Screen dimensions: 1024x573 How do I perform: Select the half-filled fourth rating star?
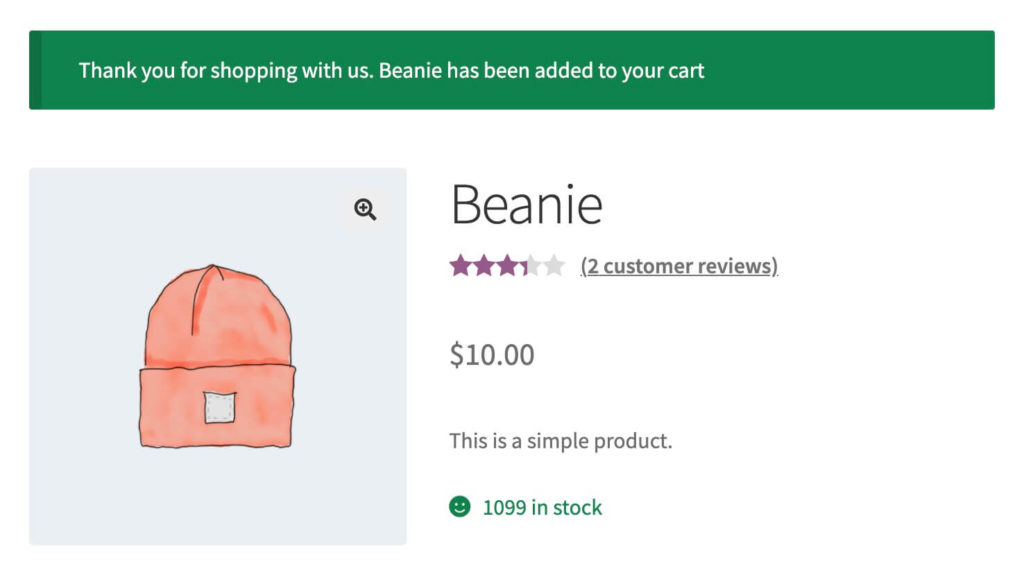[530, 266]
